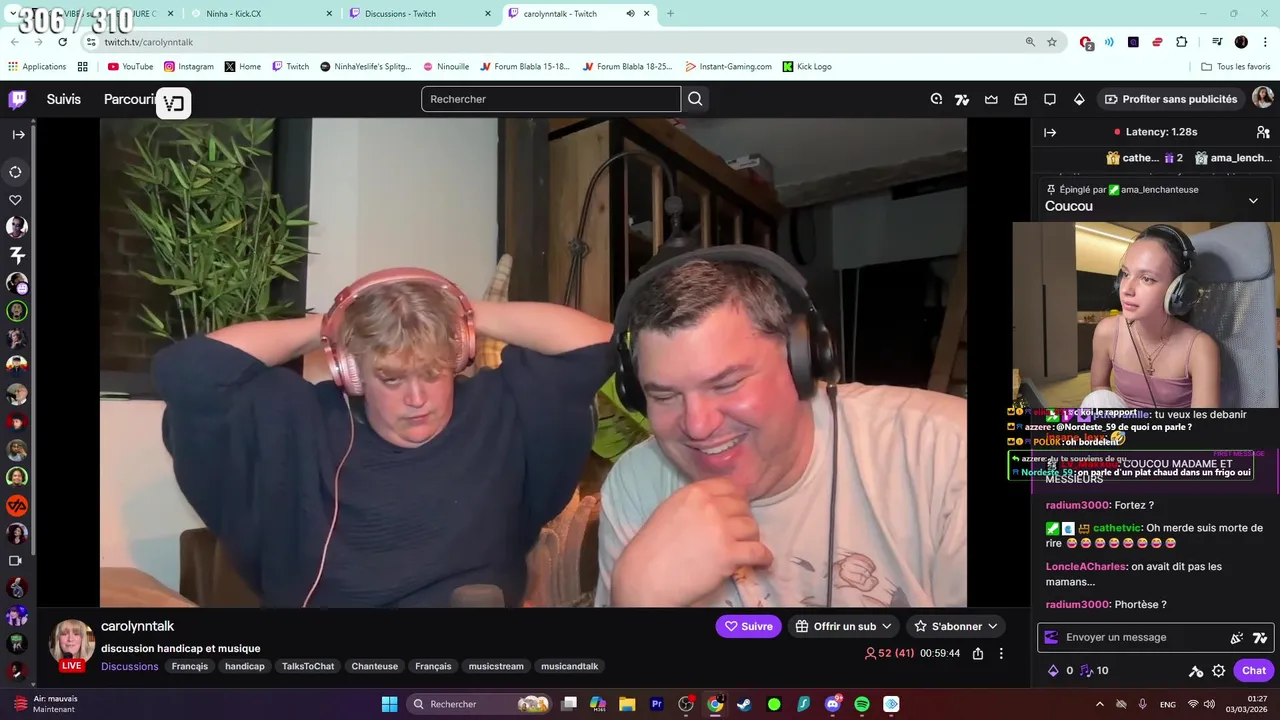Click the party popper icon in chat input
1280x720 pixels.
pos(1236,637)
